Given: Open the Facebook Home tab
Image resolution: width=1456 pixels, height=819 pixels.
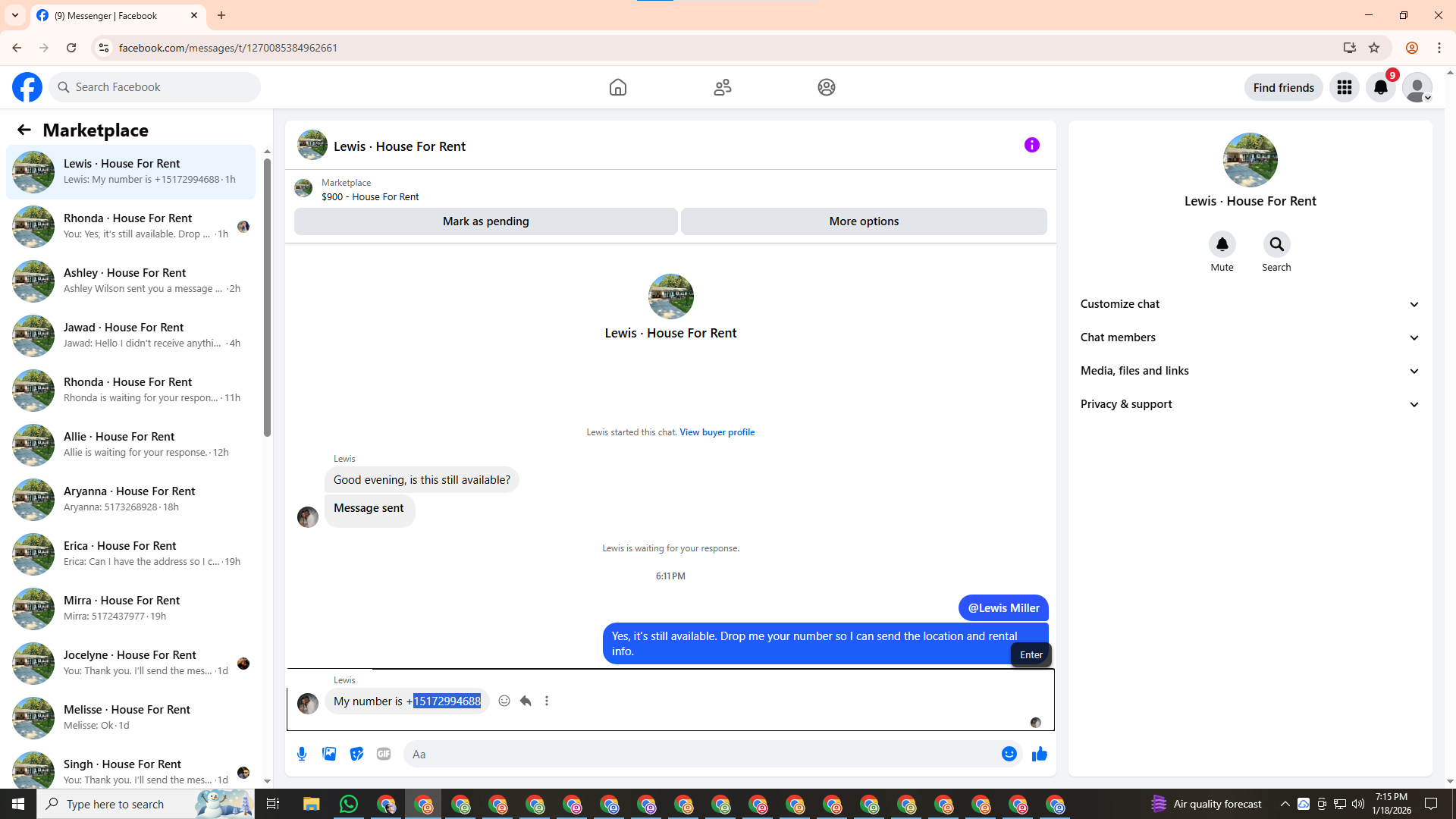Looking at the screenshot, I should pyautogui.click(x=618, y=87).
